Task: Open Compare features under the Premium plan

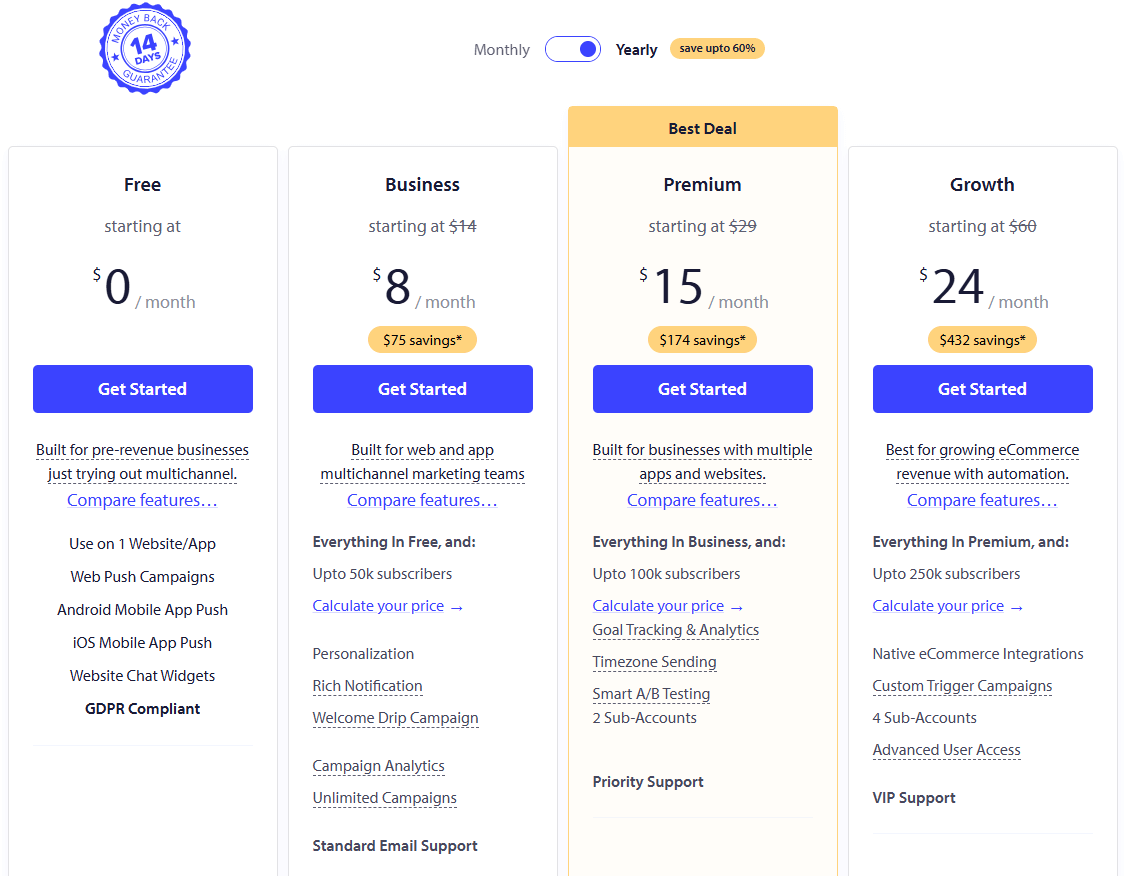Action: pyautogui.click(x=702, y=500)
